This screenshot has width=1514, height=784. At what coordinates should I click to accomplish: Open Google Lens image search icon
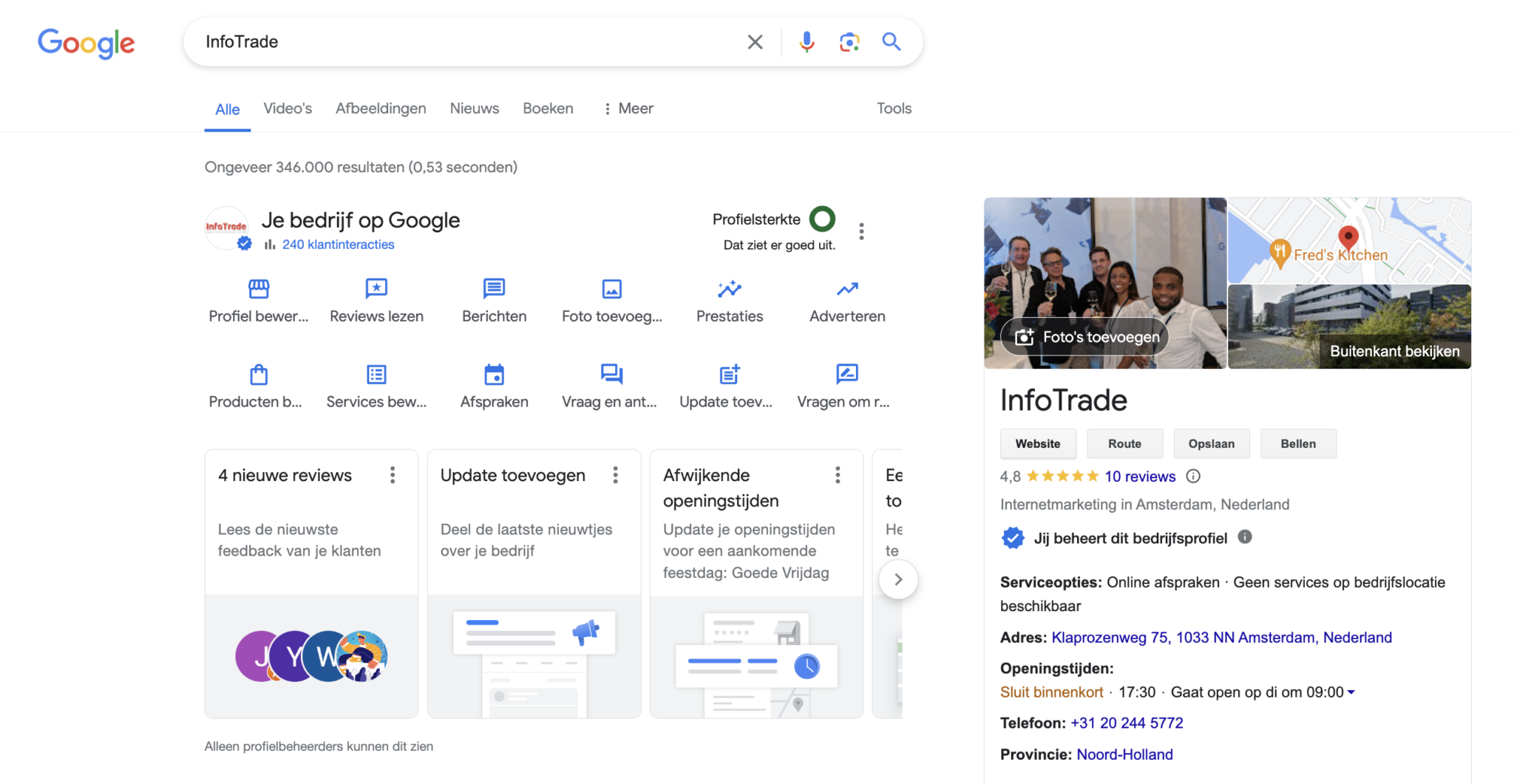coord(849,42)
